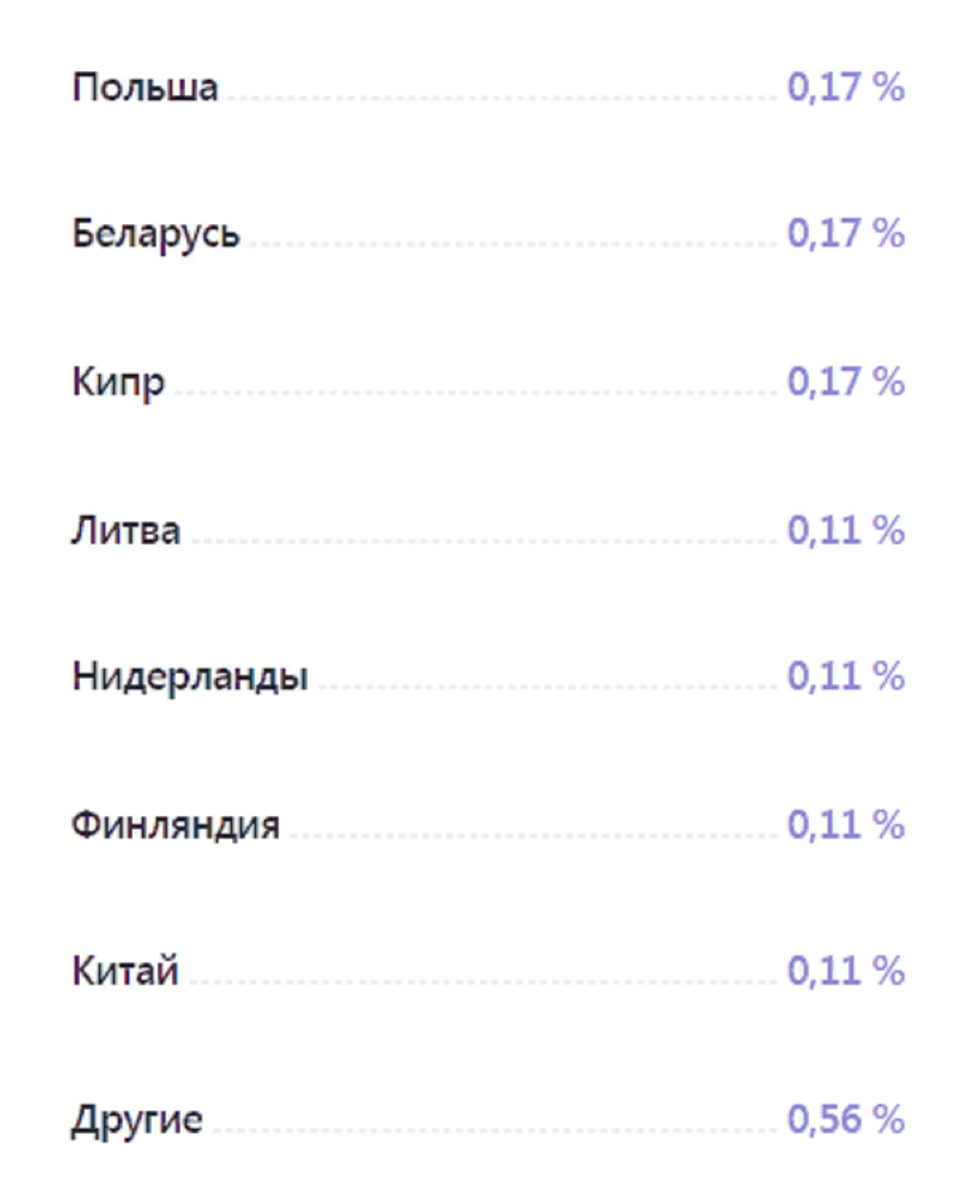This screenshot has height=1200, width=957.
Task: Select the Литва 0,11 % value
Action: click(x=846, y=530)
